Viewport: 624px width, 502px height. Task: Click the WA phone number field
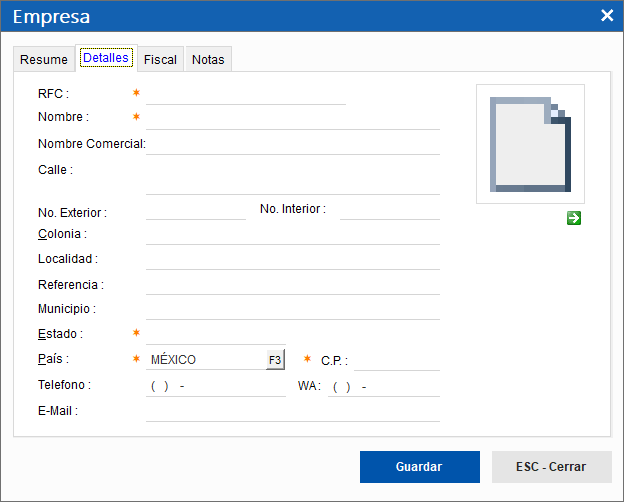[x=384, y=386]
